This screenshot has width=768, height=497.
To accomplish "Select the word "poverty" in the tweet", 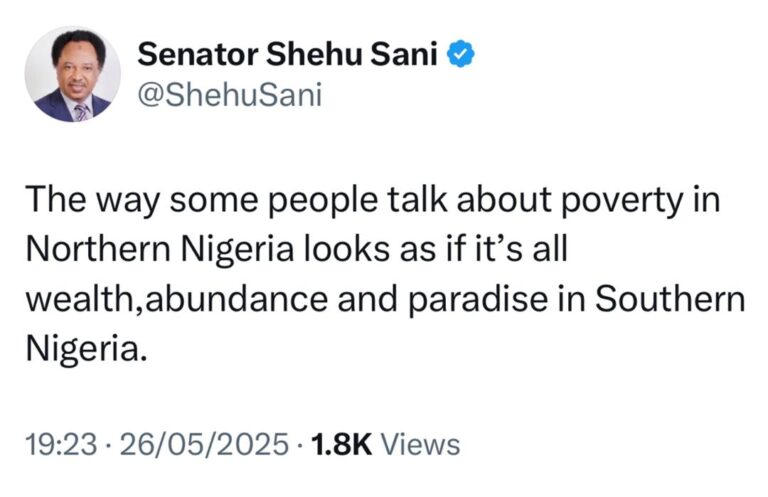I will click(x=622, y=201).
